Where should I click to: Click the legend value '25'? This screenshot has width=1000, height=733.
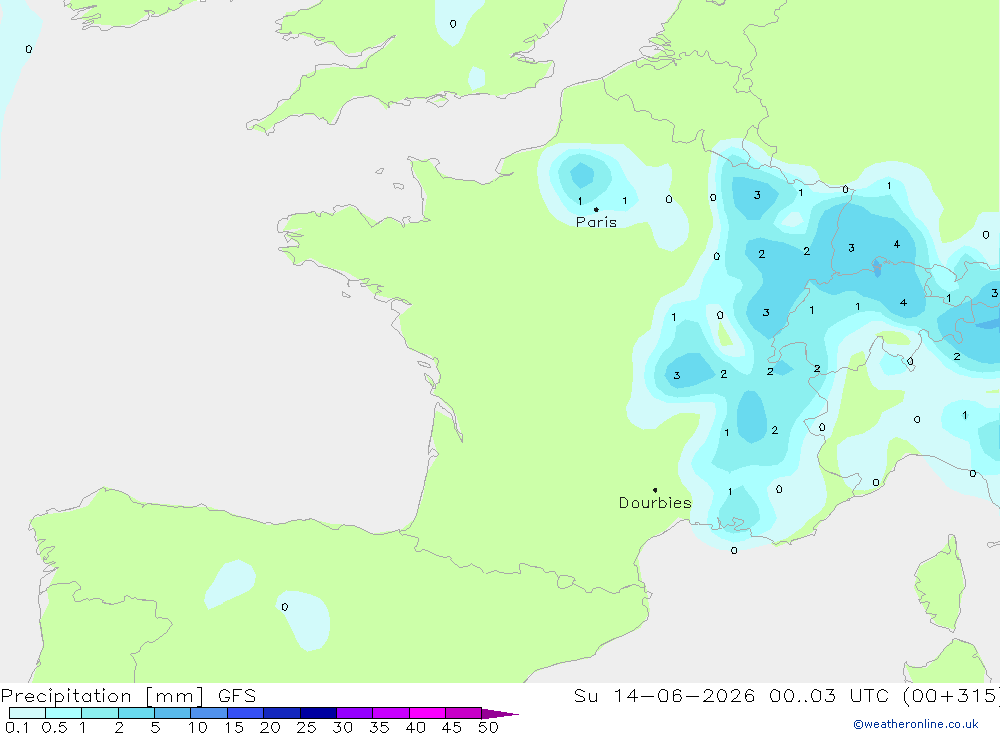[x=306, y=727]
